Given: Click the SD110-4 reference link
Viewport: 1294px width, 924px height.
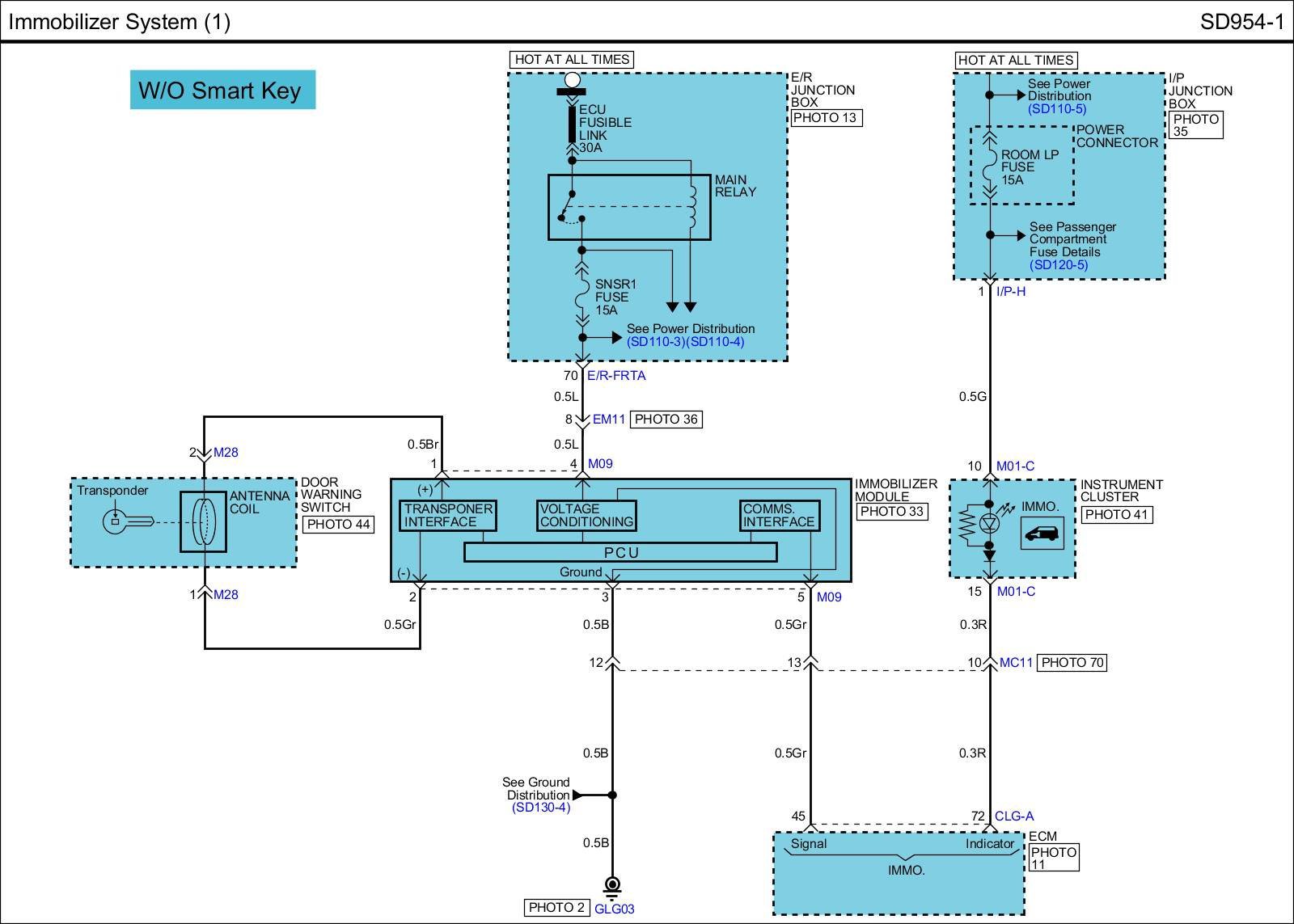Looking at the screenshot, I should click(715, 342).
